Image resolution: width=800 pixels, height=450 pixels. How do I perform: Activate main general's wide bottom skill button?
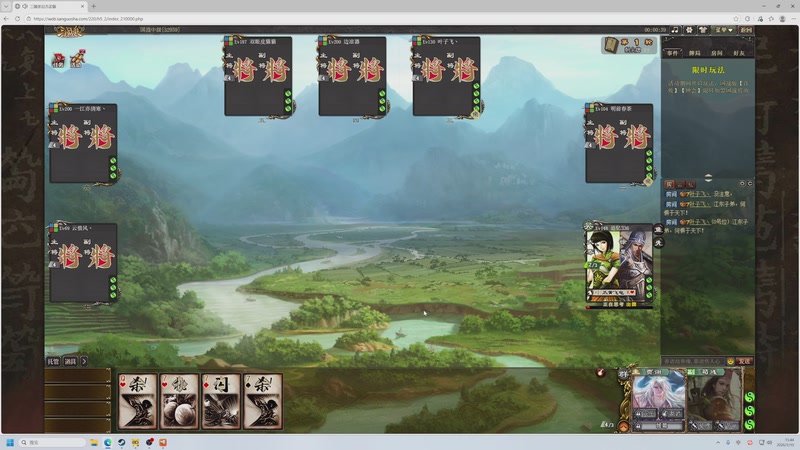click(x=659, y=426)
